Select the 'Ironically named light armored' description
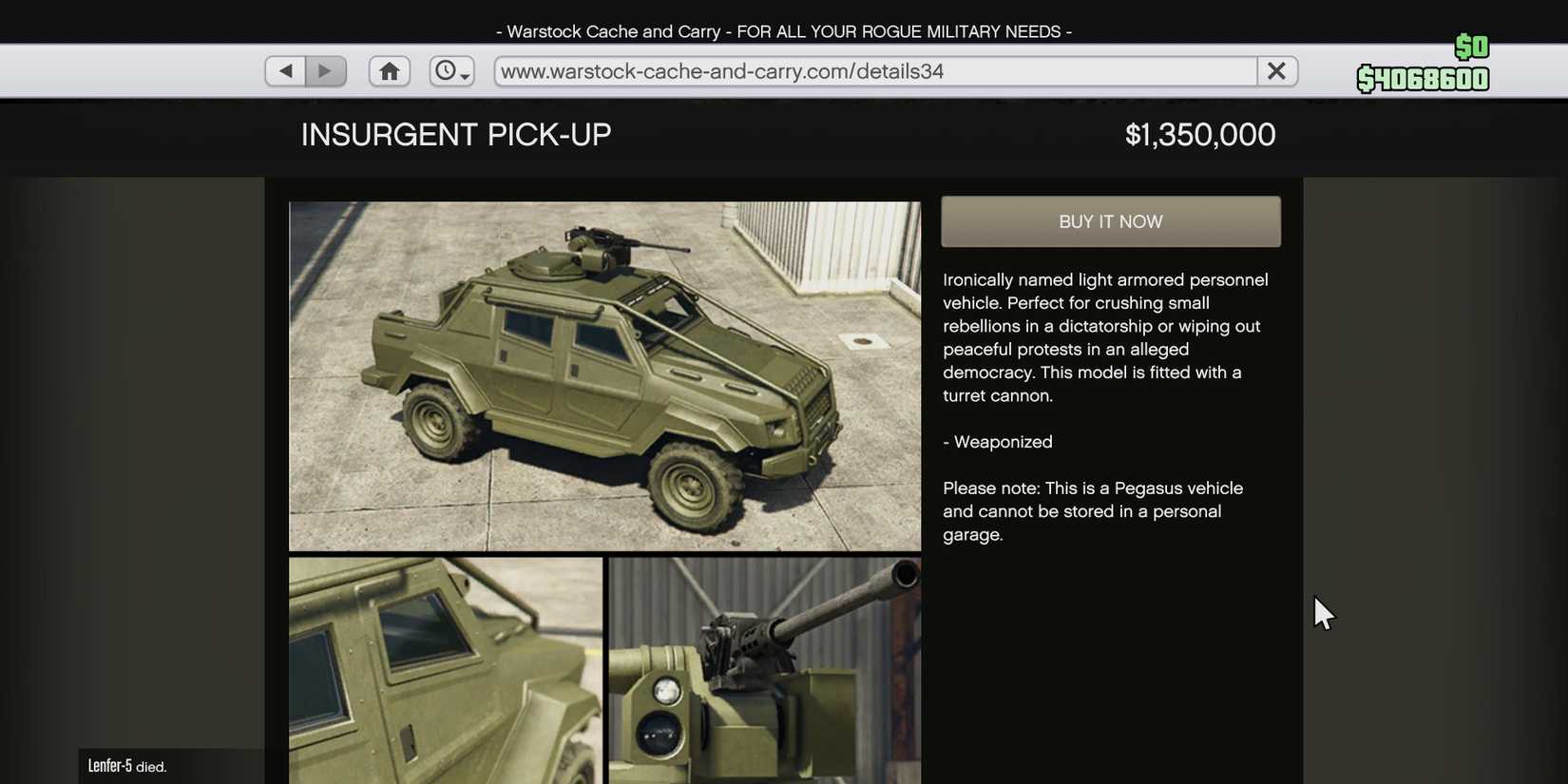This screenshot has height=784, width=1568. click(x=1105, y=337)
